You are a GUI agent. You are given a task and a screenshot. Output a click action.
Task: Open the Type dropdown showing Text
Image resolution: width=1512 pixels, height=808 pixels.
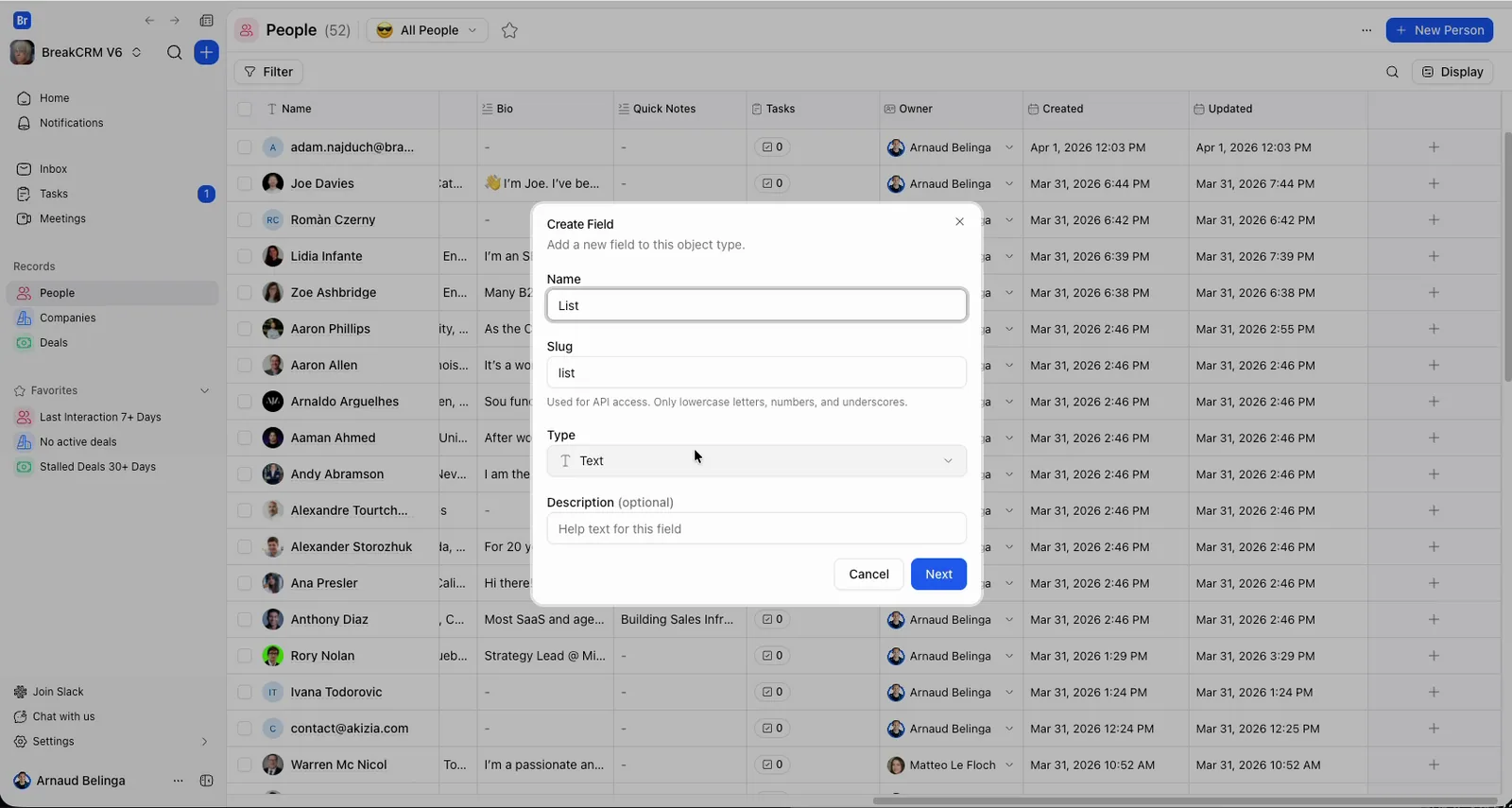756,461
